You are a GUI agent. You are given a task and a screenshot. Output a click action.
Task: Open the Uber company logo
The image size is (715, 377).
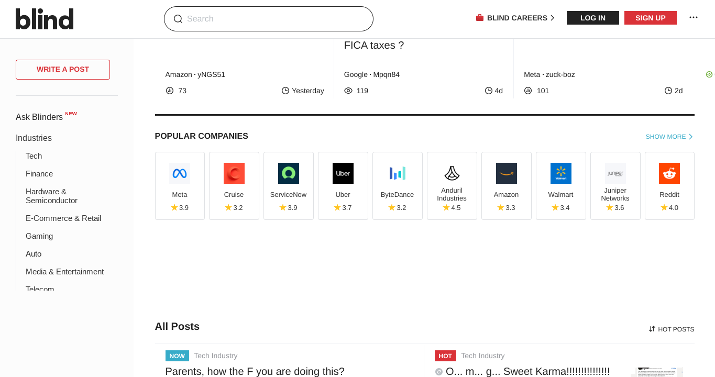point(343,173)
